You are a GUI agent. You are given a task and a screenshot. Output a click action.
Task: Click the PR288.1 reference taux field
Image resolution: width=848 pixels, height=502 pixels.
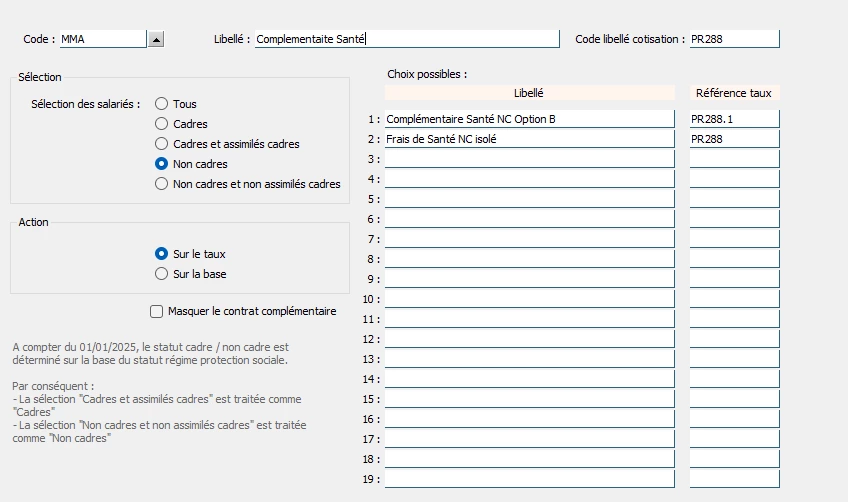[x=734, y=119]
